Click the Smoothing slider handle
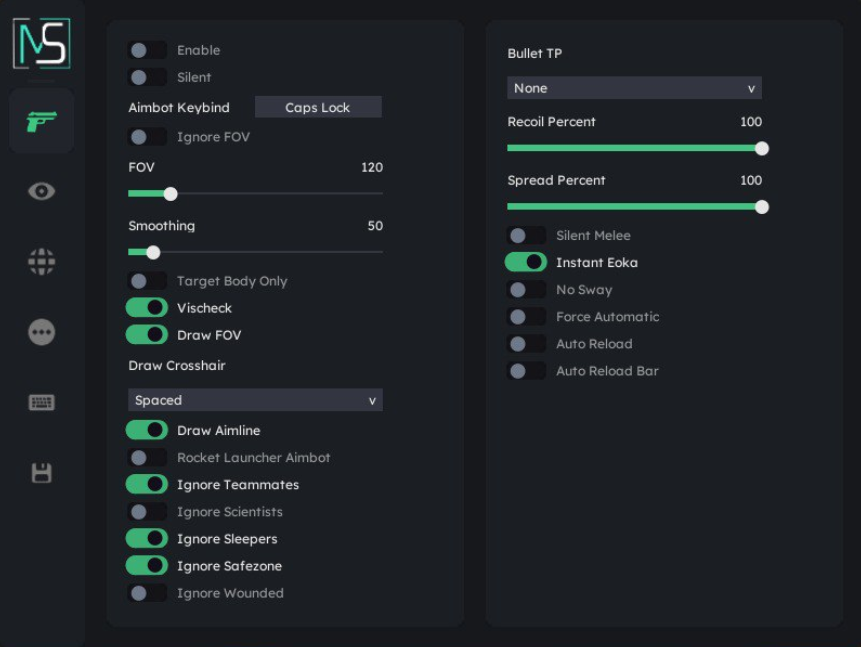Viewport: 861px width, 647px height. coord(153,252)
